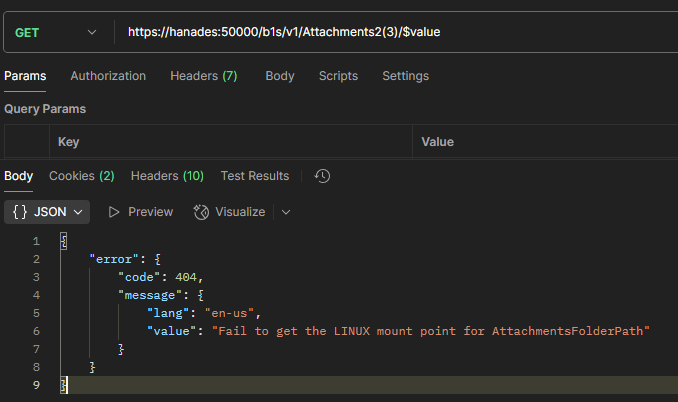
Task: Open the Authorization tab
Action: (x=108, y=76)
